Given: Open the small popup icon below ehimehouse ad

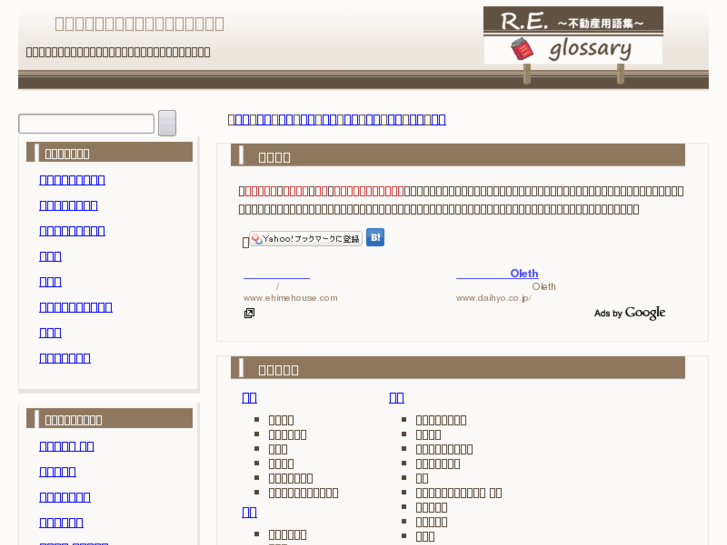Looking at the screenshot, I should coord(249,314).
